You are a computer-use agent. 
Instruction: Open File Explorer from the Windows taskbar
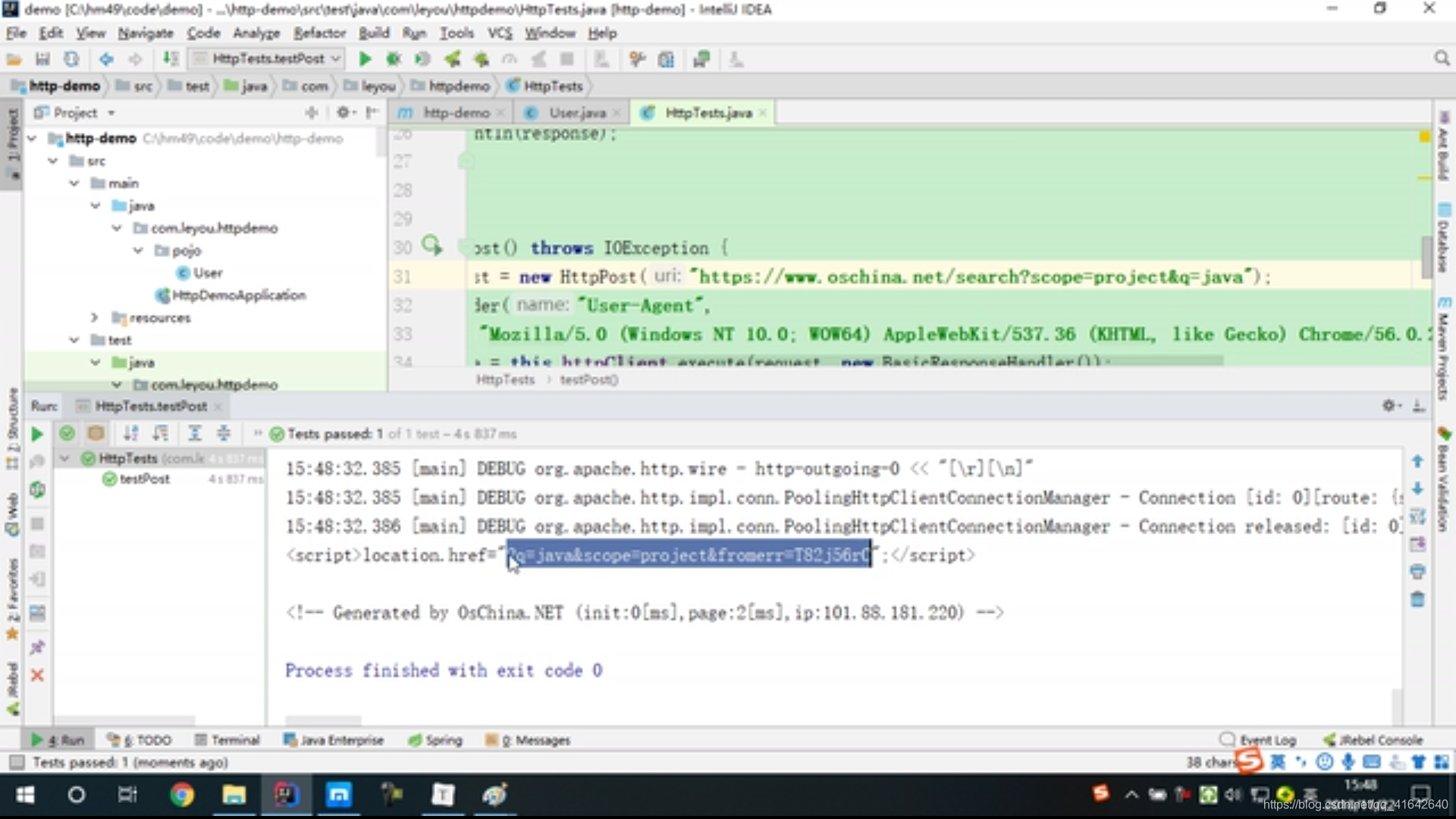pos(234,795)
